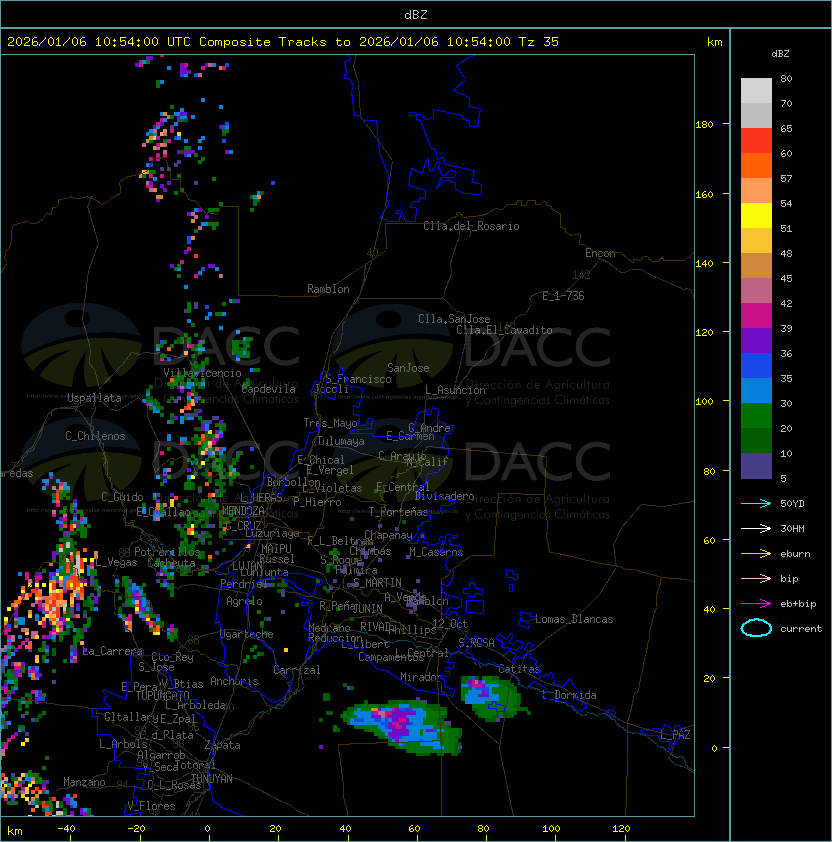Screen dimensions: 832x842
Task: Pick the dark green 10-20 dBZ swatch
Action: pos(756,441)
